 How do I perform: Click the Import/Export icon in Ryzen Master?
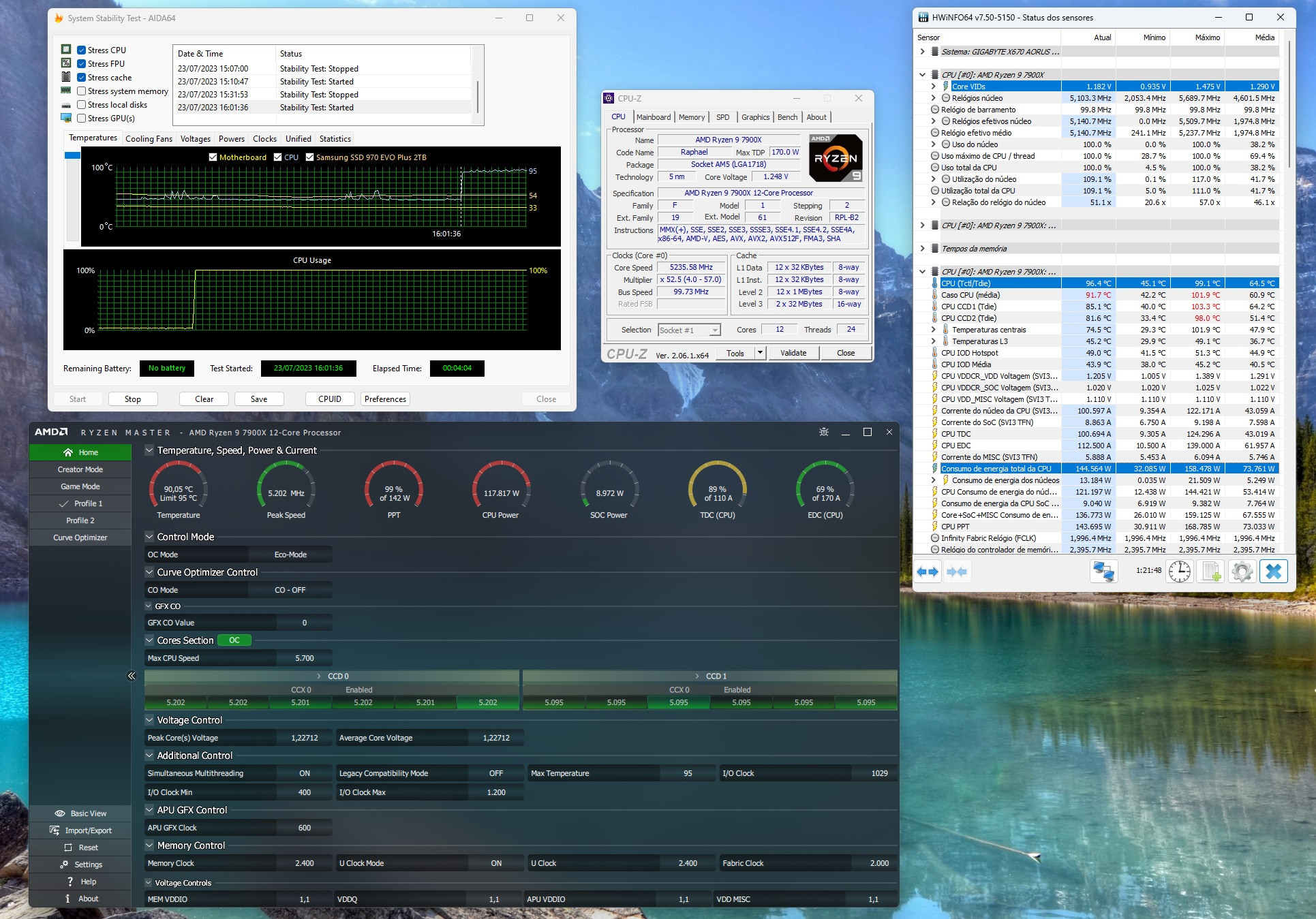click(55, 830)
